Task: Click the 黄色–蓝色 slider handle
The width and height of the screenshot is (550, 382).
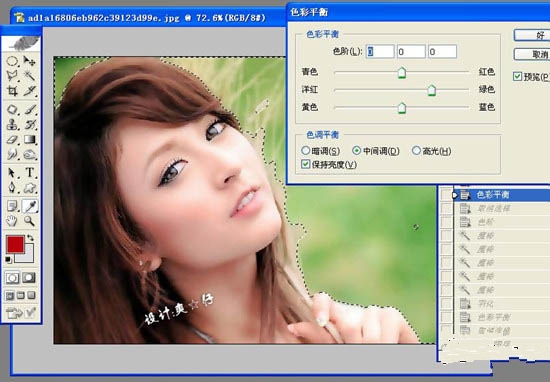Action: coord(402,108)
